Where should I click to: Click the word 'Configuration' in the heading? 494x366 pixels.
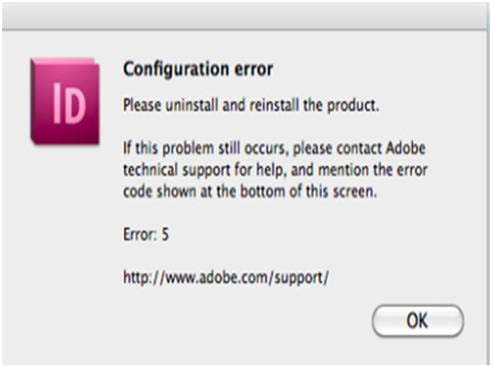(x=176, y=69)
